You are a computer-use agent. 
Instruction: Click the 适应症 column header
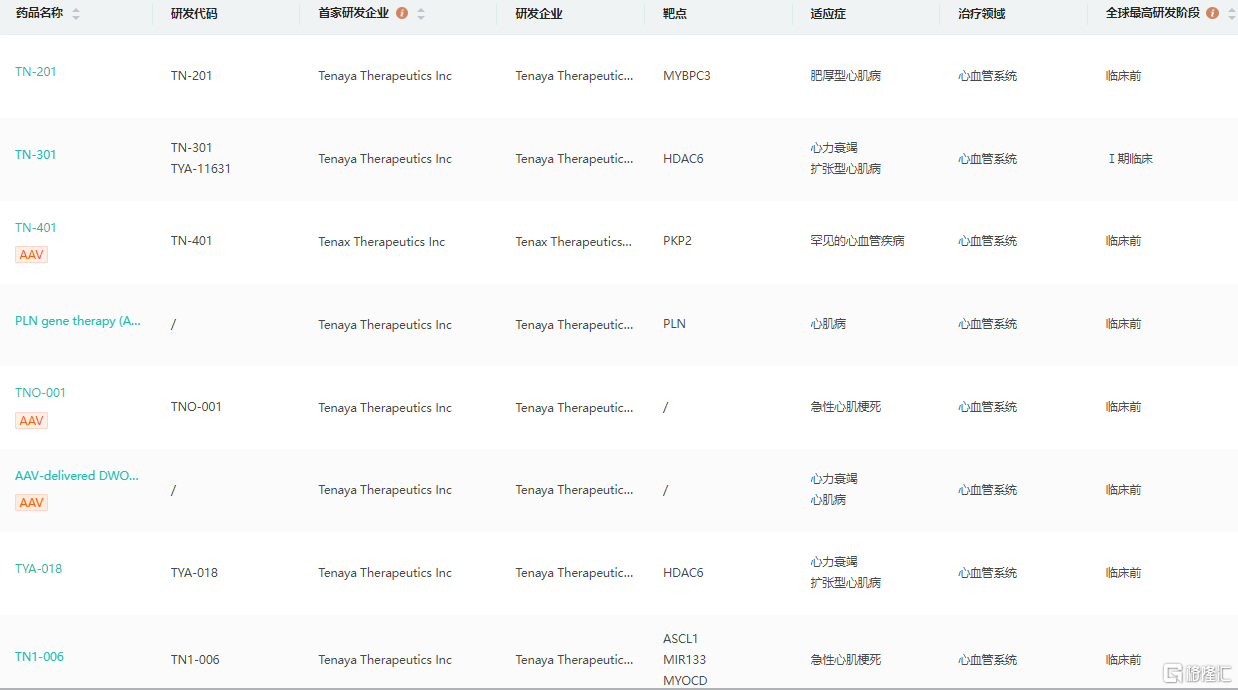tap(828, 14)
